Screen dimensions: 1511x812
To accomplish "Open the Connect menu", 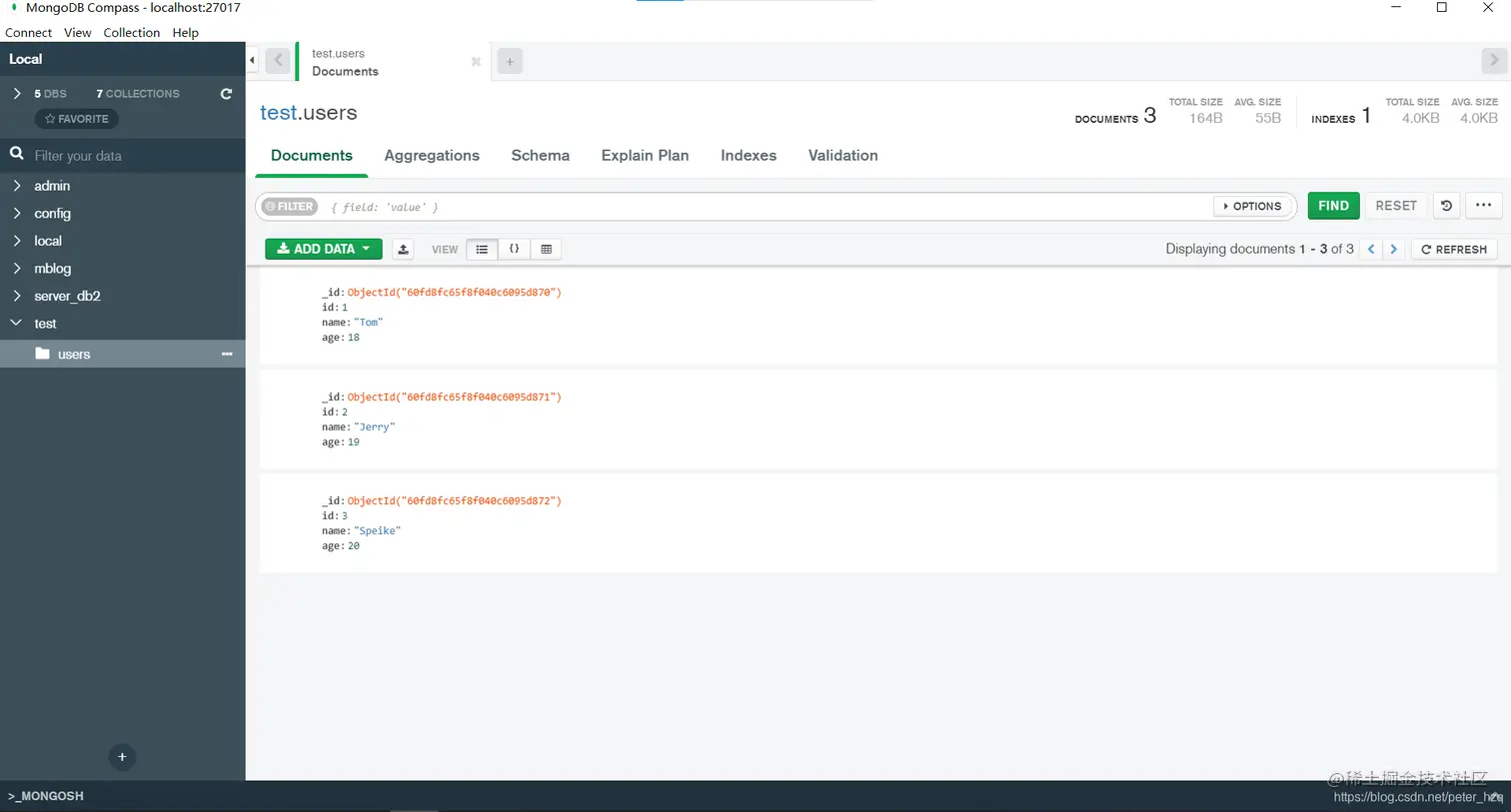I will [x=28, y=33].
